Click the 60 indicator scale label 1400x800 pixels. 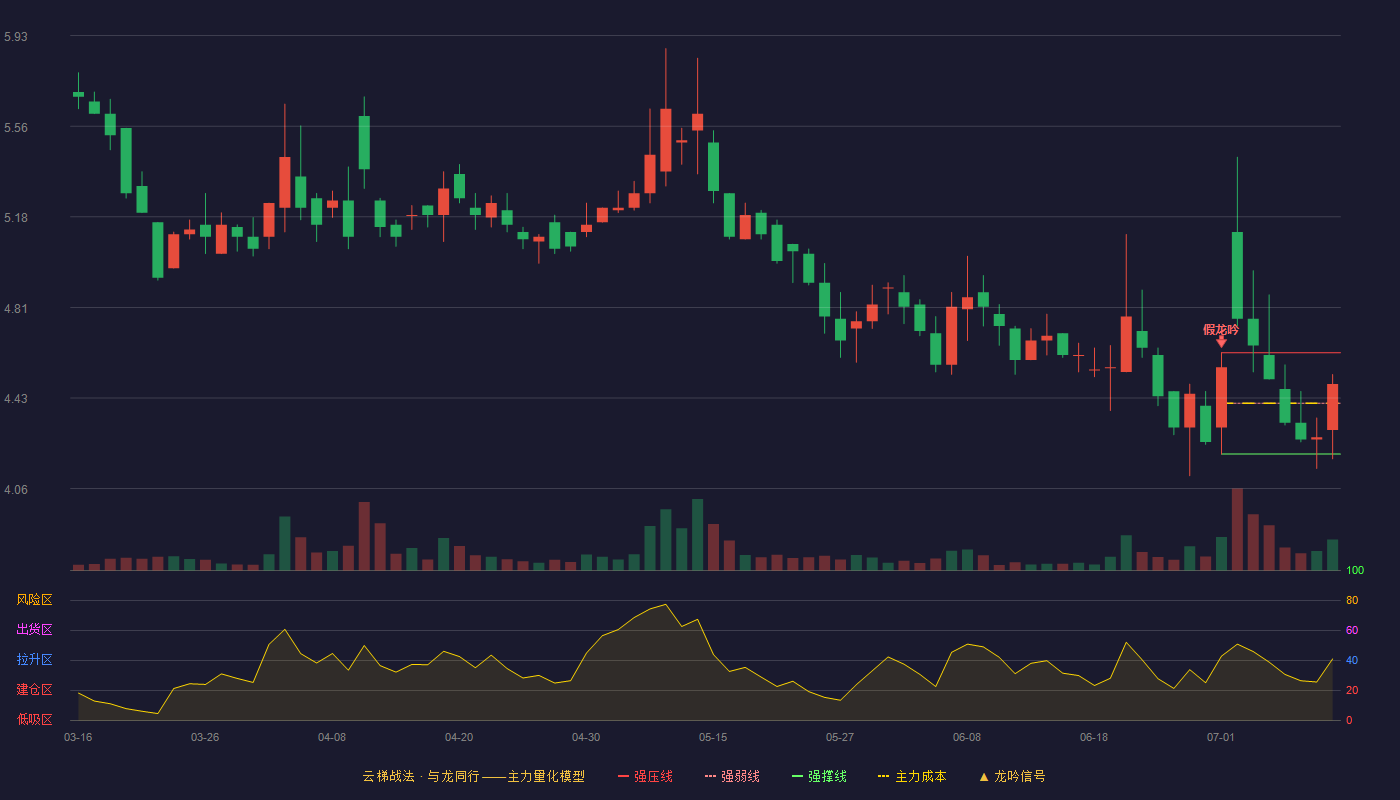[x=1352, y=631]
